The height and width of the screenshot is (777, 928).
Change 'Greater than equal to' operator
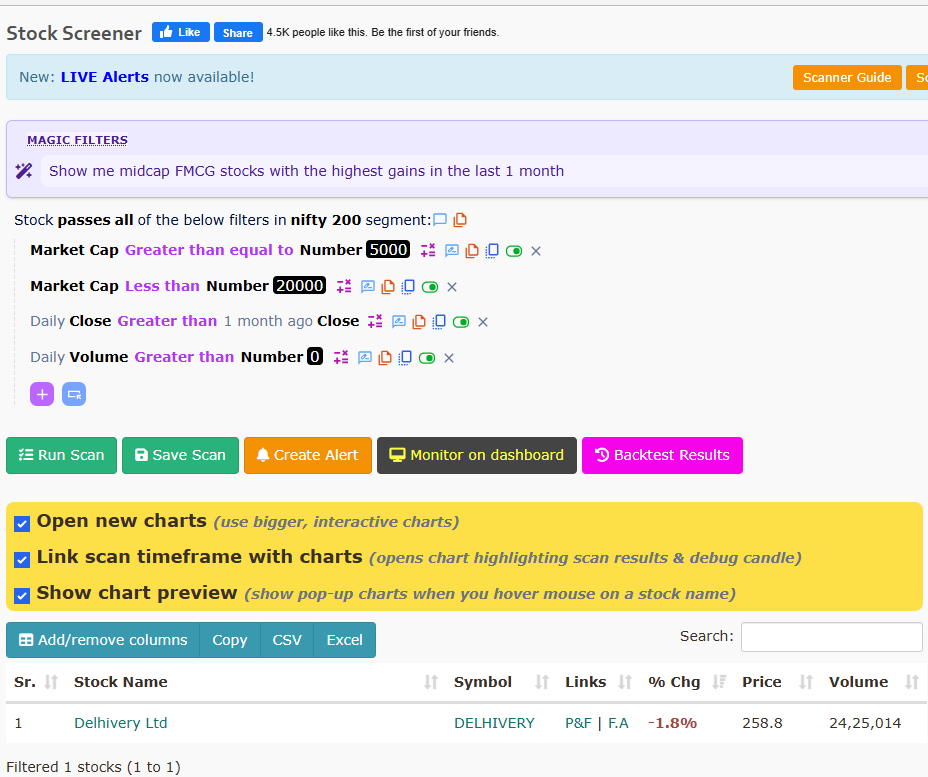(x=209, y=250)
